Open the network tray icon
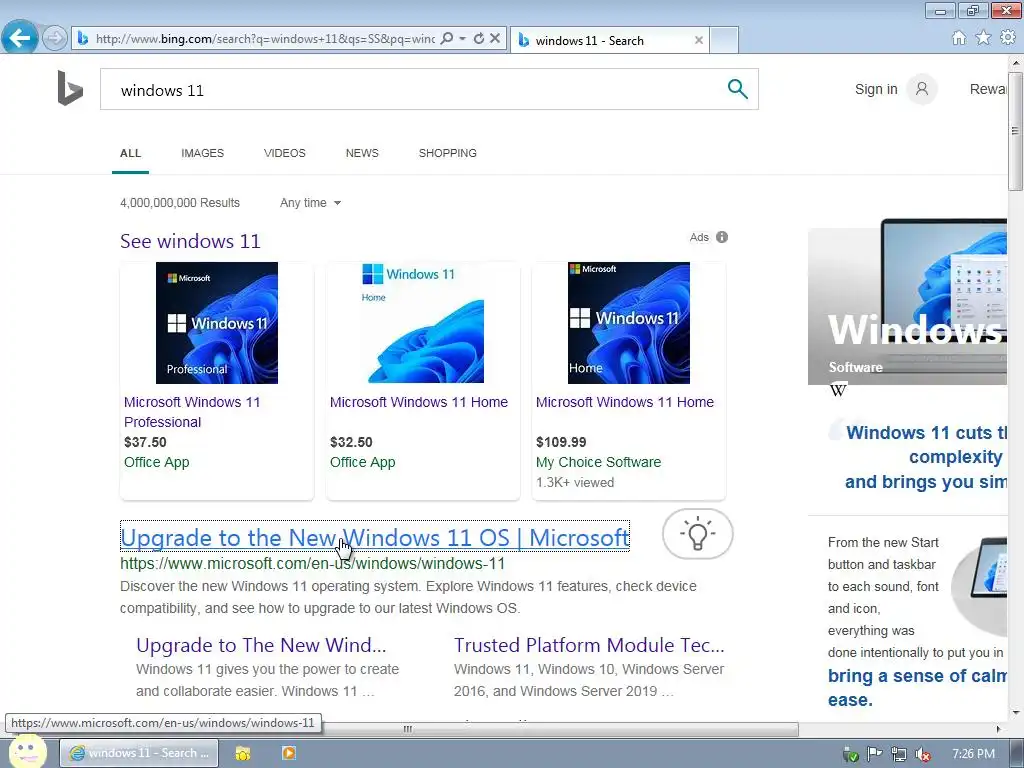 (x=899, y=754)
